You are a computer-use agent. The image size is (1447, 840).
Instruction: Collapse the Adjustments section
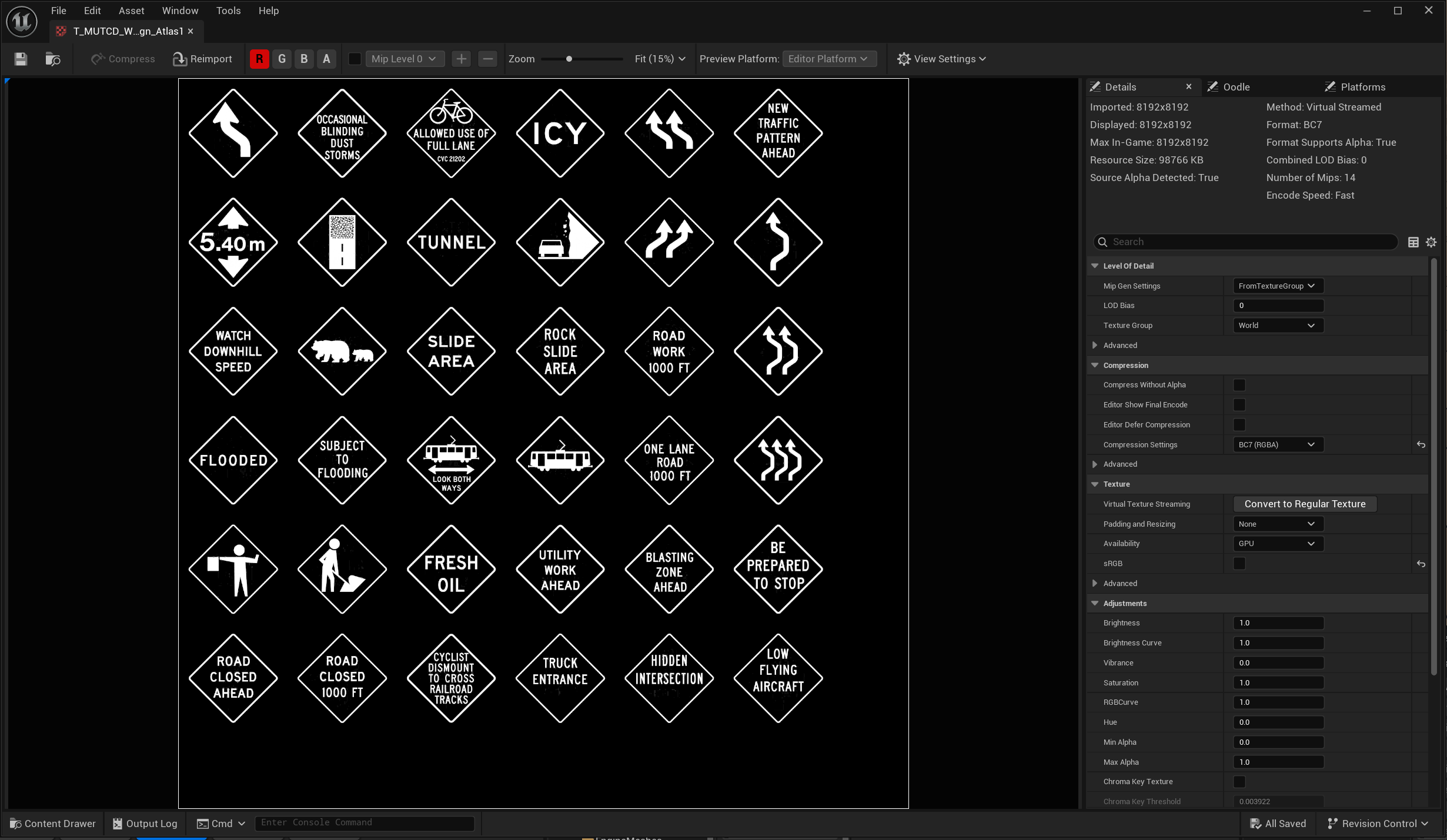click(1095, 603)
